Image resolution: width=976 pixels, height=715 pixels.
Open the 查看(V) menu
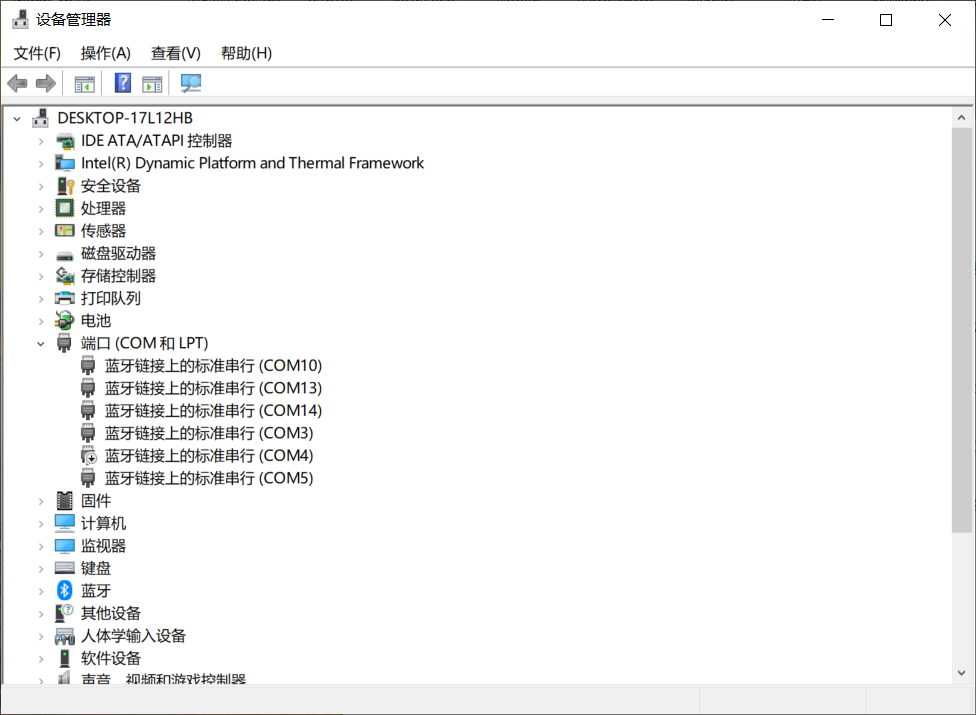click(176, 54)
